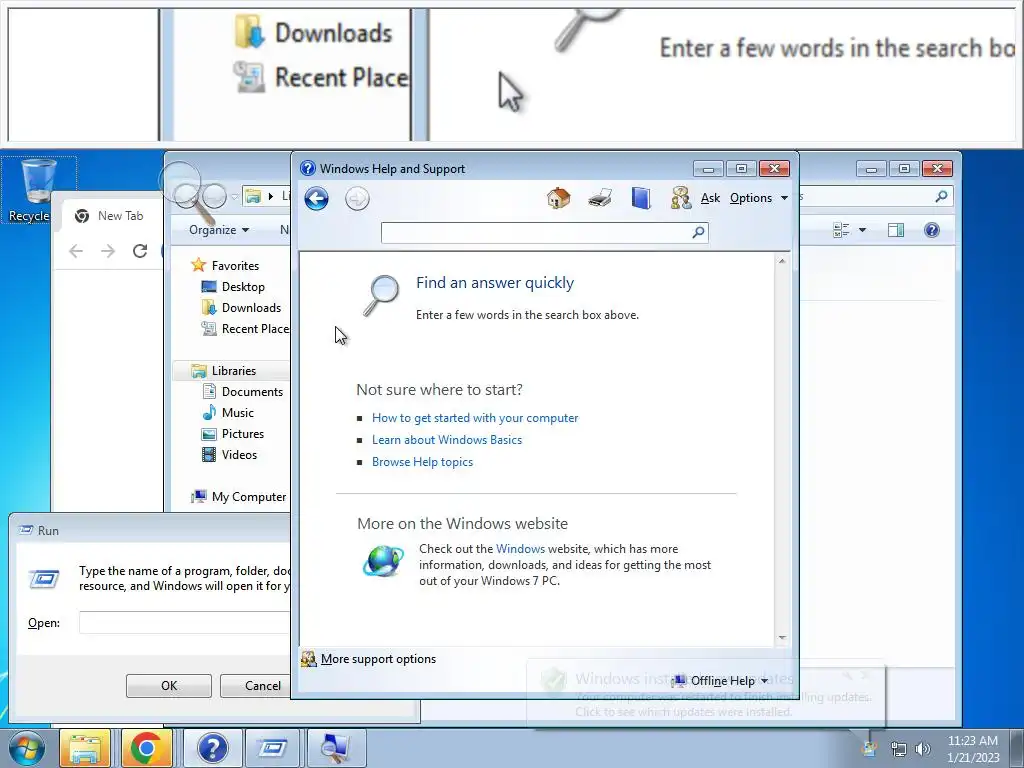Follow the Windows website link
The image size is (1024, 768).
click(x=520, y=549)
